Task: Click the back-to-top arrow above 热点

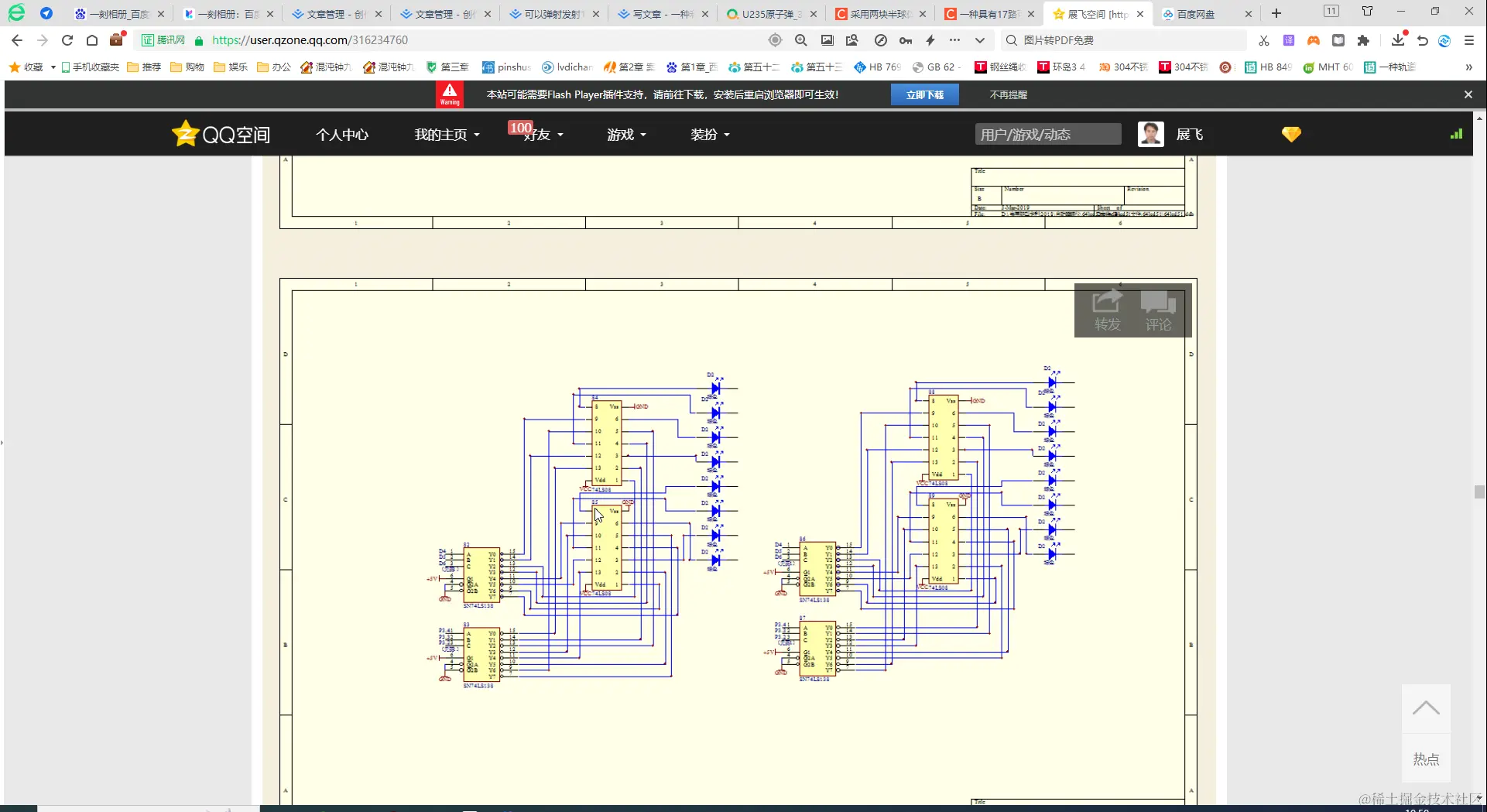Action: tap(1425, 708)
